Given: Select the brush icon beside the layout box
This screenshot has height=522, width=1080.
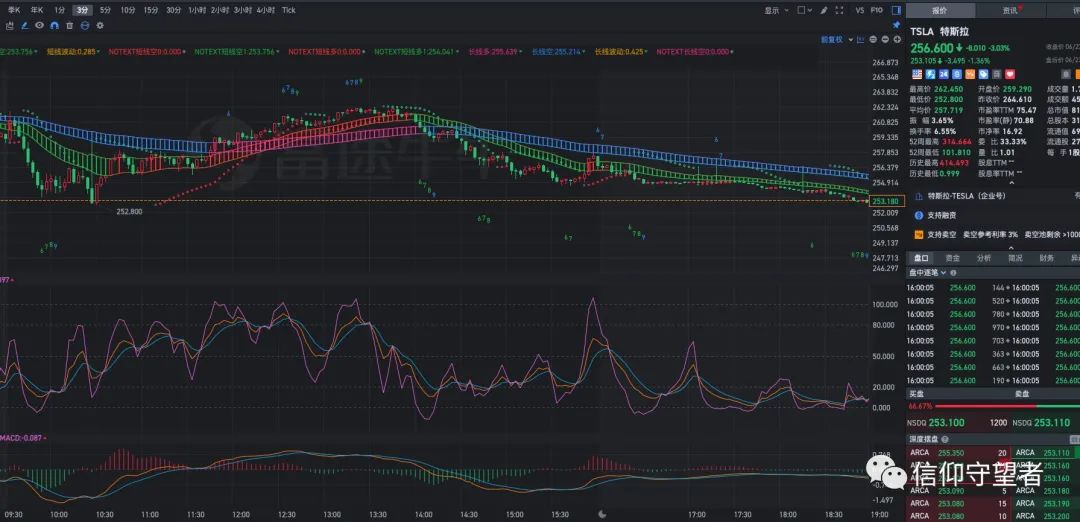Looking at the screenshot, I should click(x=824, y=10).
